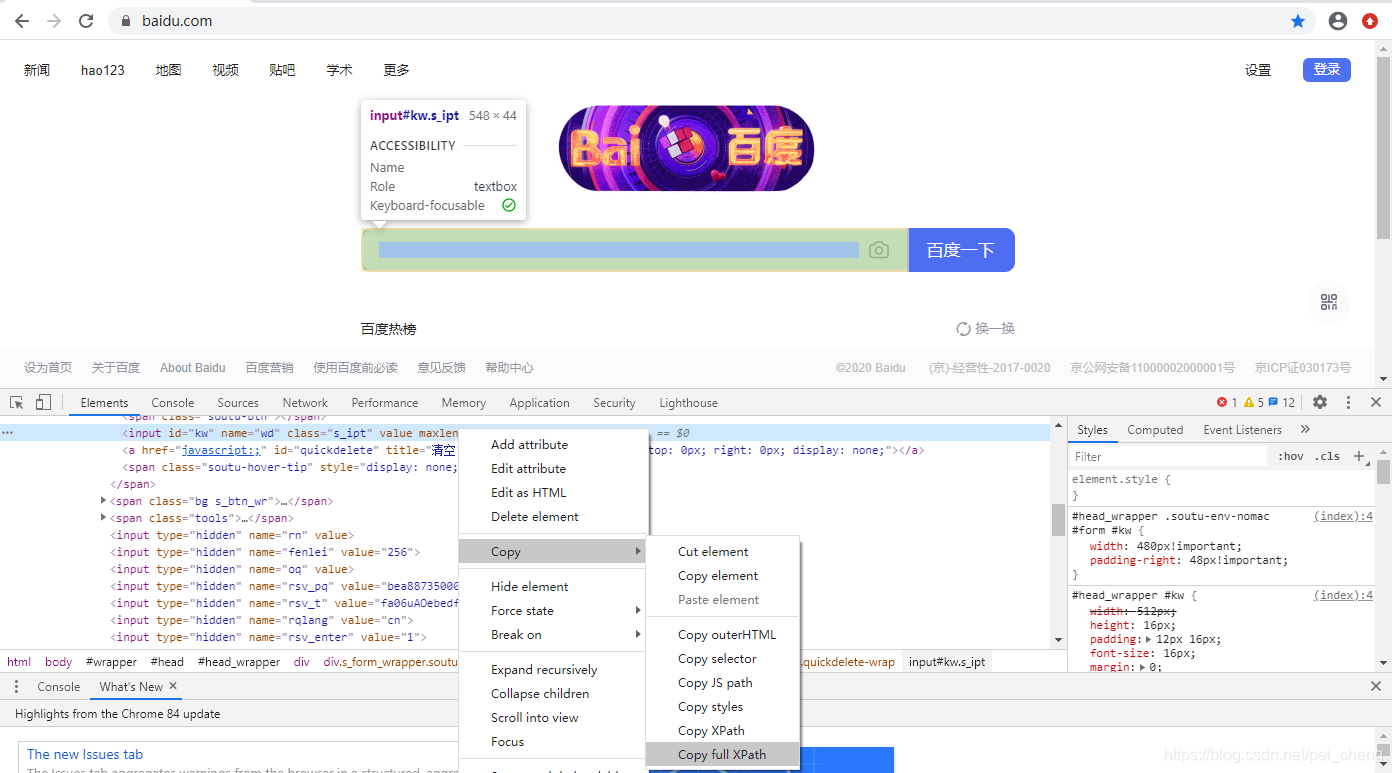Toggle the .cls class editor button
Screen dimensions: 1392x773
[x=1327, y=456]
